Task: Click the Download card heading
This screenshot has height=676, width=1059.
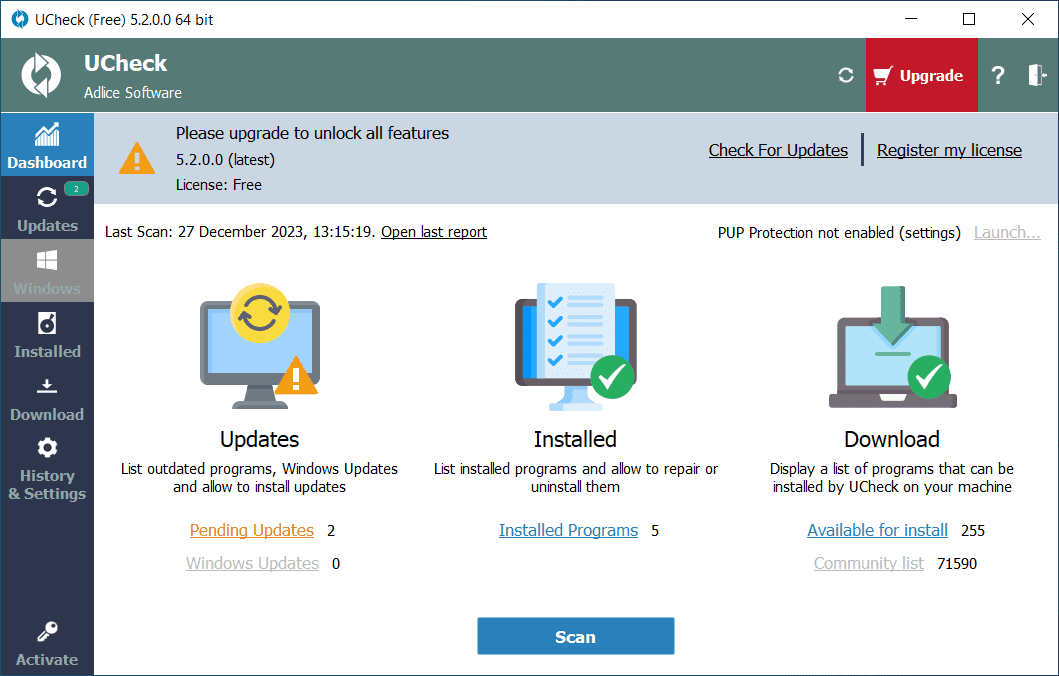Action: coord(892,439)
